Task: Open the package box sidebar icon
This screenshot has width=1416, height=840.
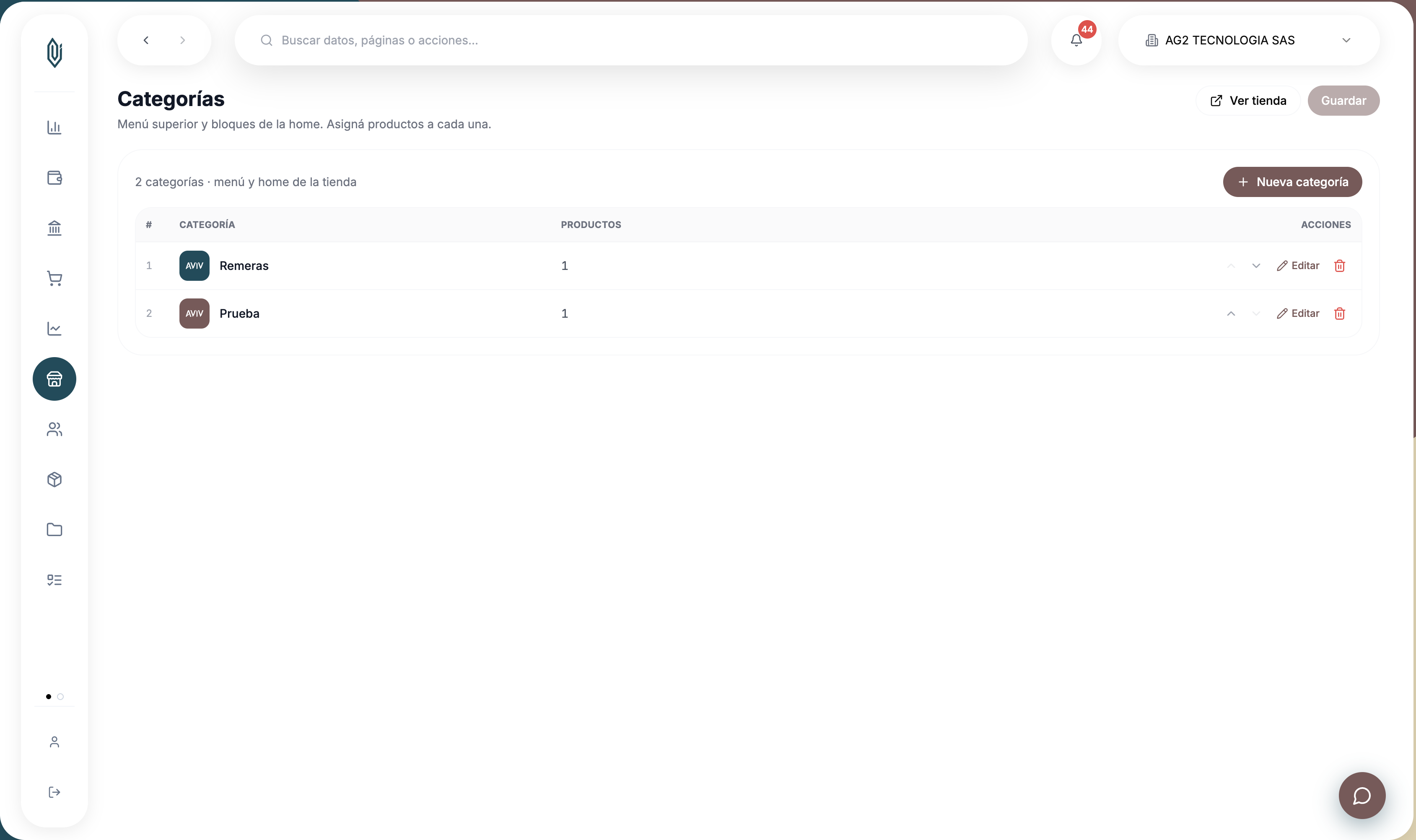Action: point(54,480)
